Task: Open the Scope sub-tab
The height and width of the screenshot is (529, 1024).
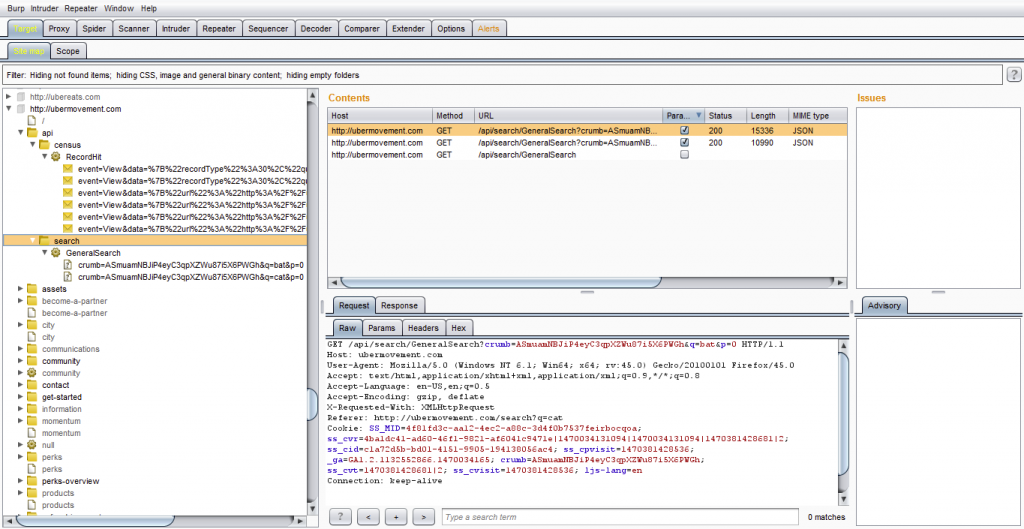Action: 67,51
